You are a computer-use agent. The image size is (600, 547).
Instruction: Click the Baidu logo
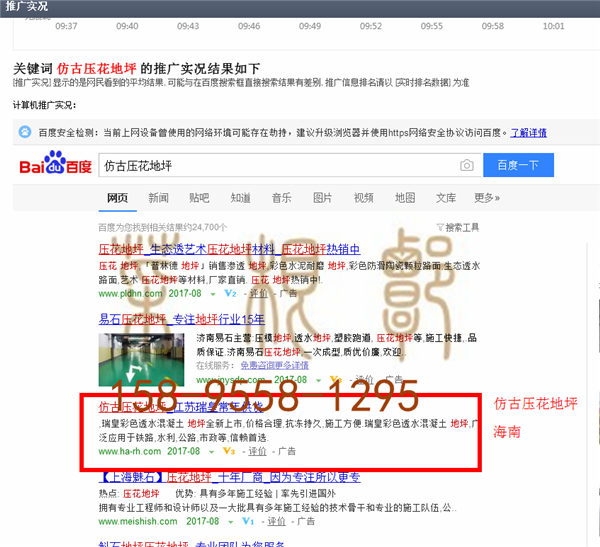pyautogui.click(x=55, y=163)
